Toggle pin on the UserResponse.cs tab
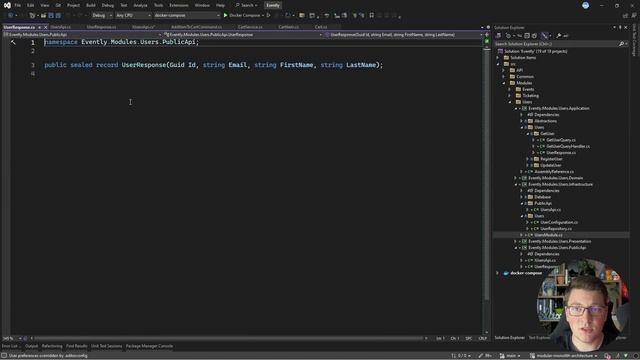 coord(39,27)
